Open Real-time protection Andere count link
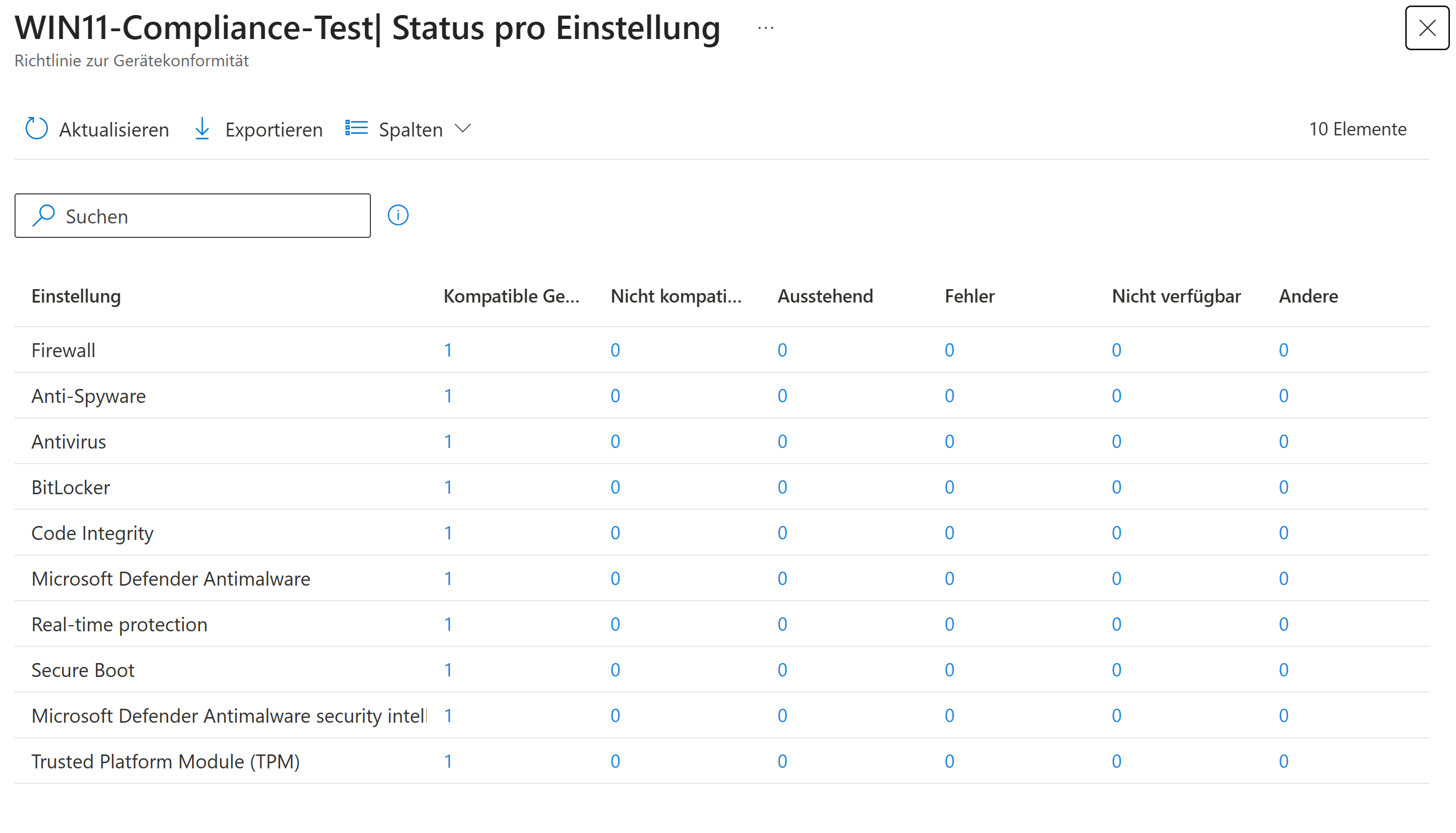Image resolution: width=1456 pixels, height=833 pixels. [1283, 623]
